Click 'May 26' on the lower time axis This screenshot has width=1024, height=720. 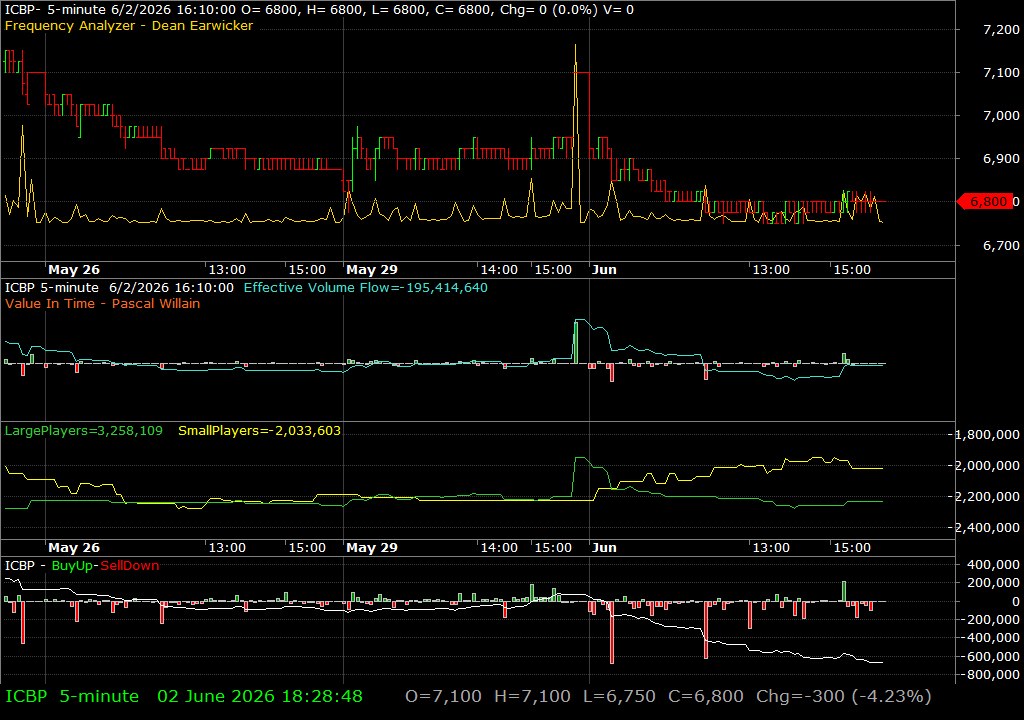[74, 548]
